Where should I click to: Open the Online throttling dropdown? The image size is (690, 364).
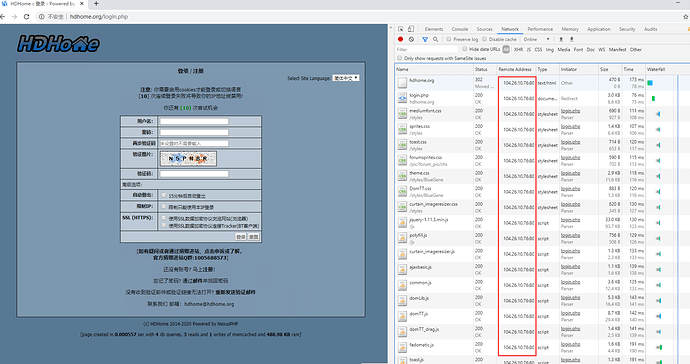[x=536, y=39]
